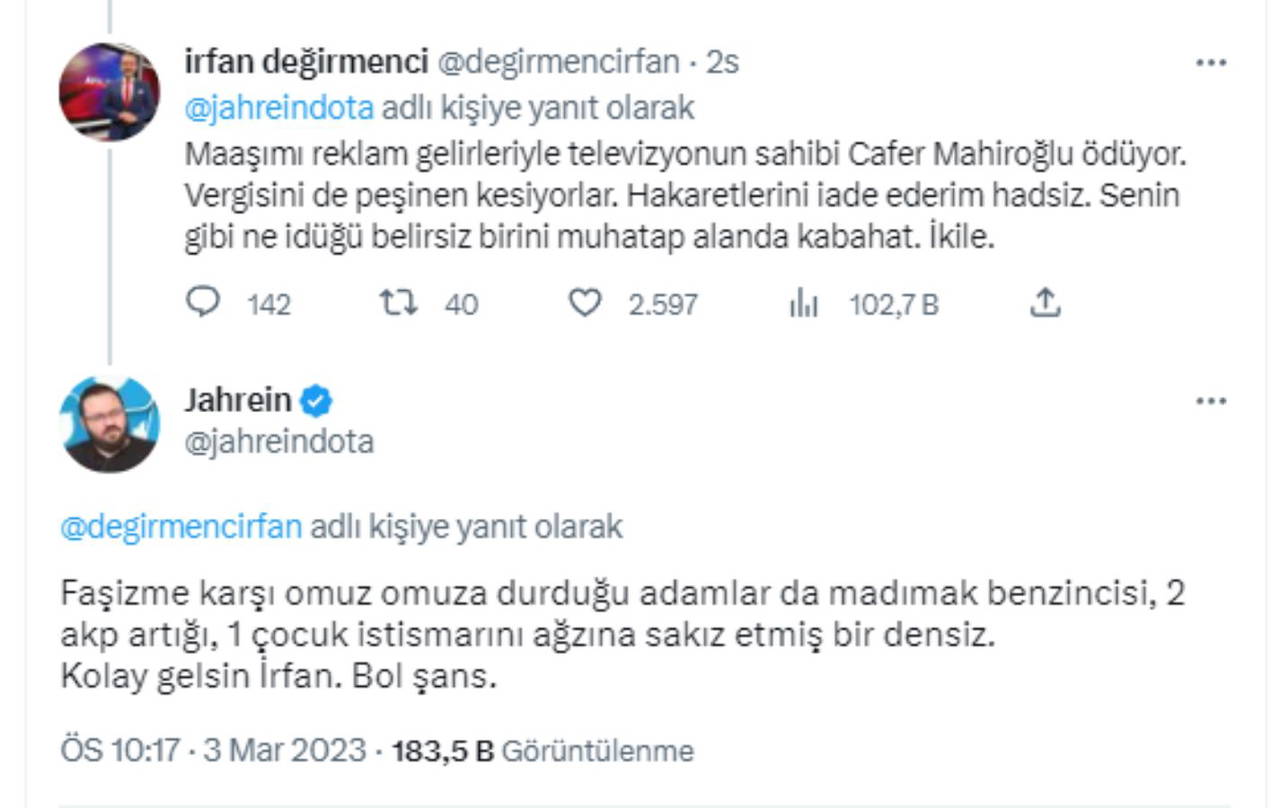Click the @jahreindota mention in reply line
Screen dimensions: 1280x808
coord(279,107)
